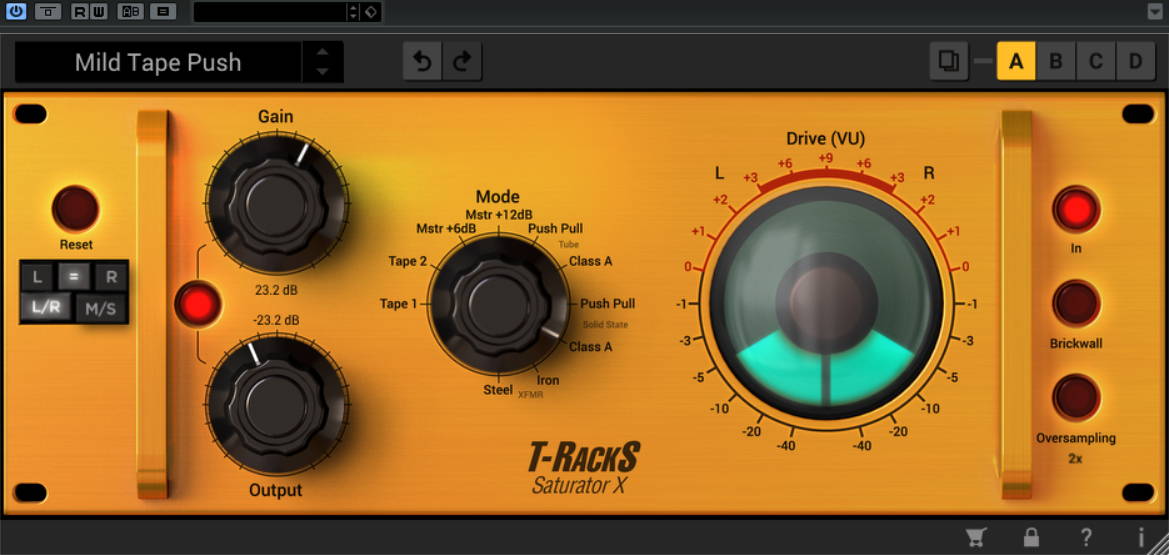Toggle the Brickwall limiter button
This screenshot has width=1169, height=555.
coord(1076,304)
